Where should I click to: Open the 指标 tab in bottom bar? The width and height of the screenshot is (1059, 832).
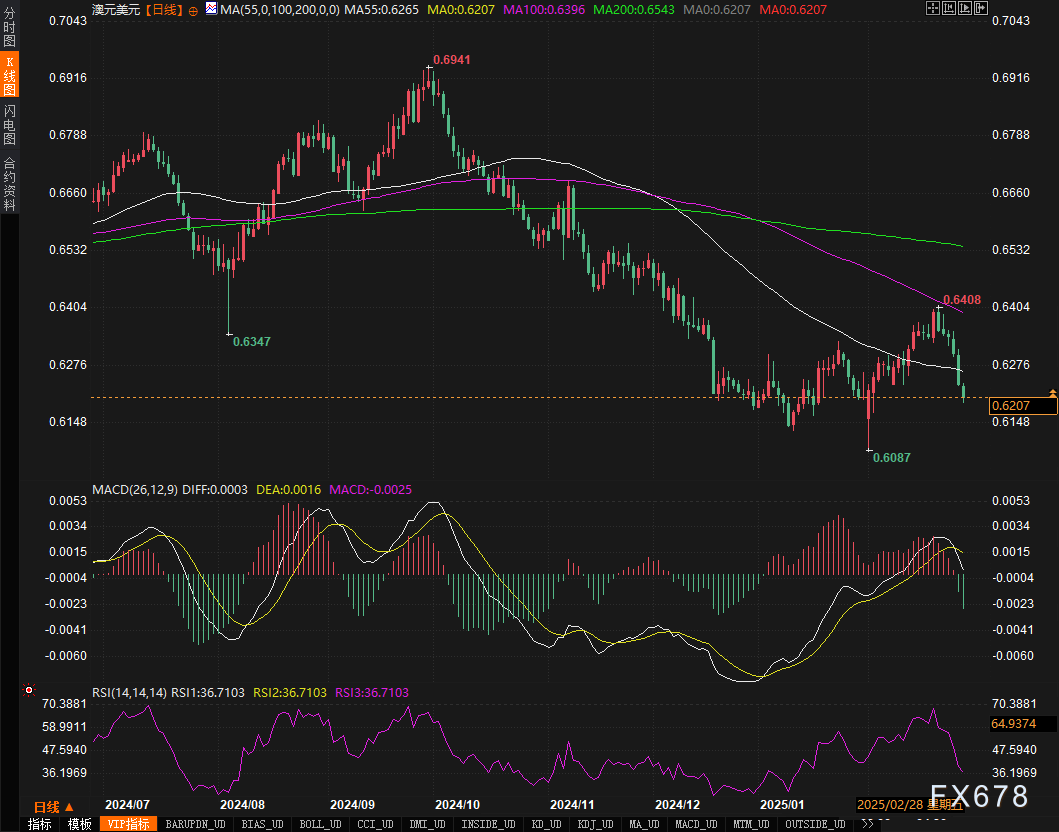[40, 824]
